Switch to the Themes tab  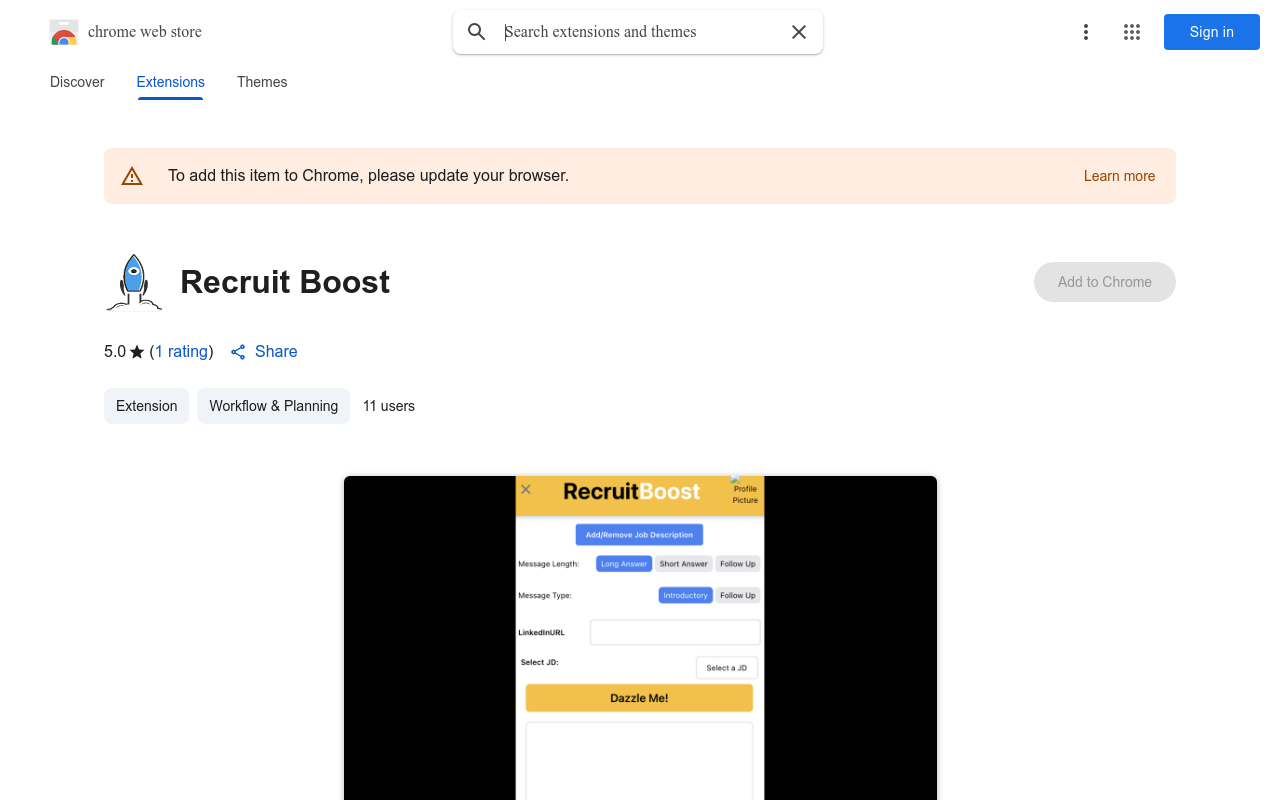[x=262, y=82]
